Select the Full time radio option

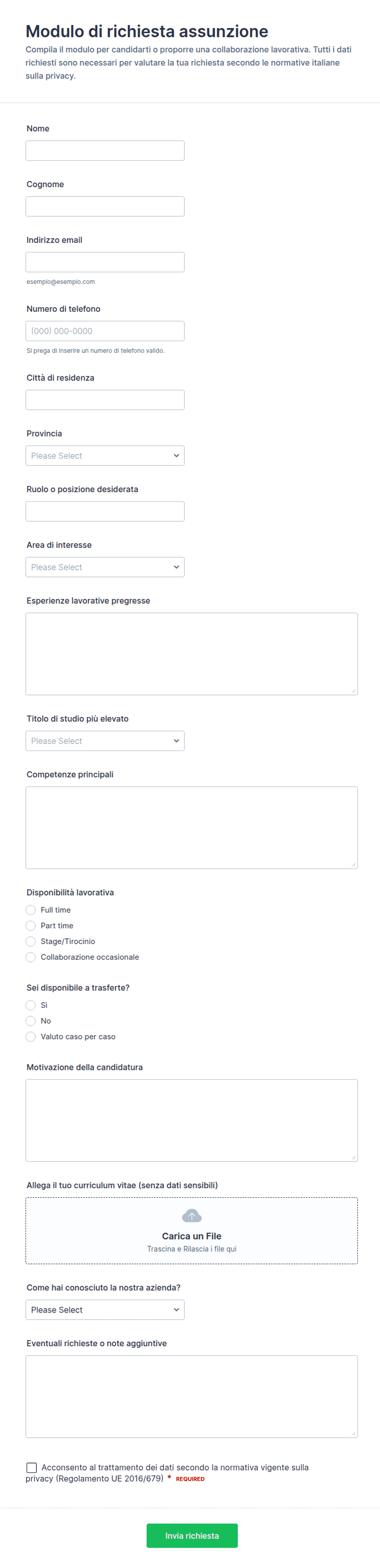[31, 909]
